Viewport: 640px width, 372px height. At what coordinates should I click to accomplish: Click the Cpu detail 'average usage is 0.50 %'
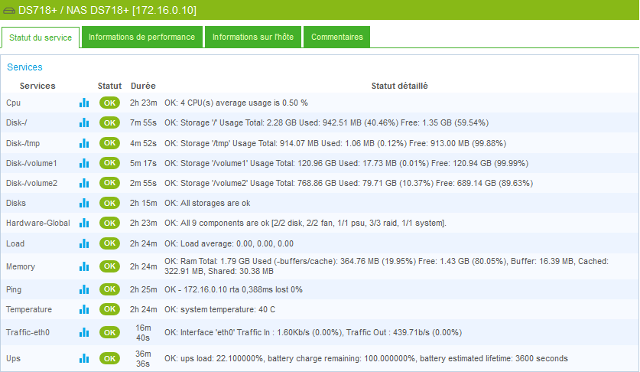coord(262,103)
